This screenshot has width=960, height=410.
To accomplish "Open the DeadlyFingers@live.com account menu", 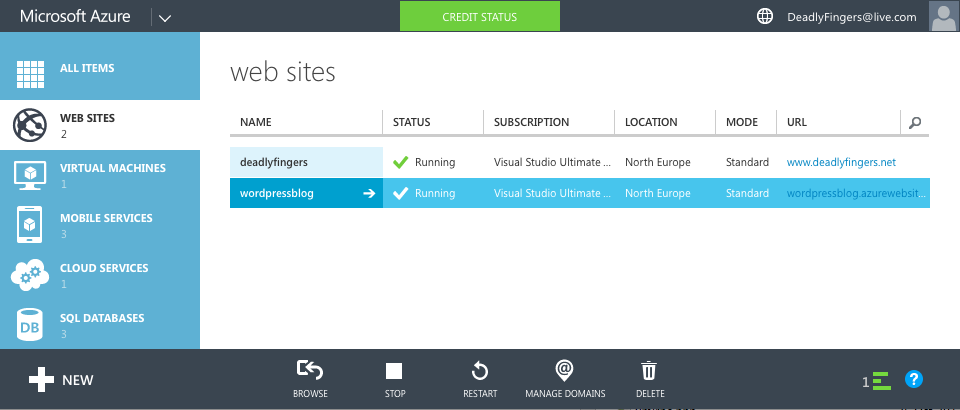I will point(852,17).
